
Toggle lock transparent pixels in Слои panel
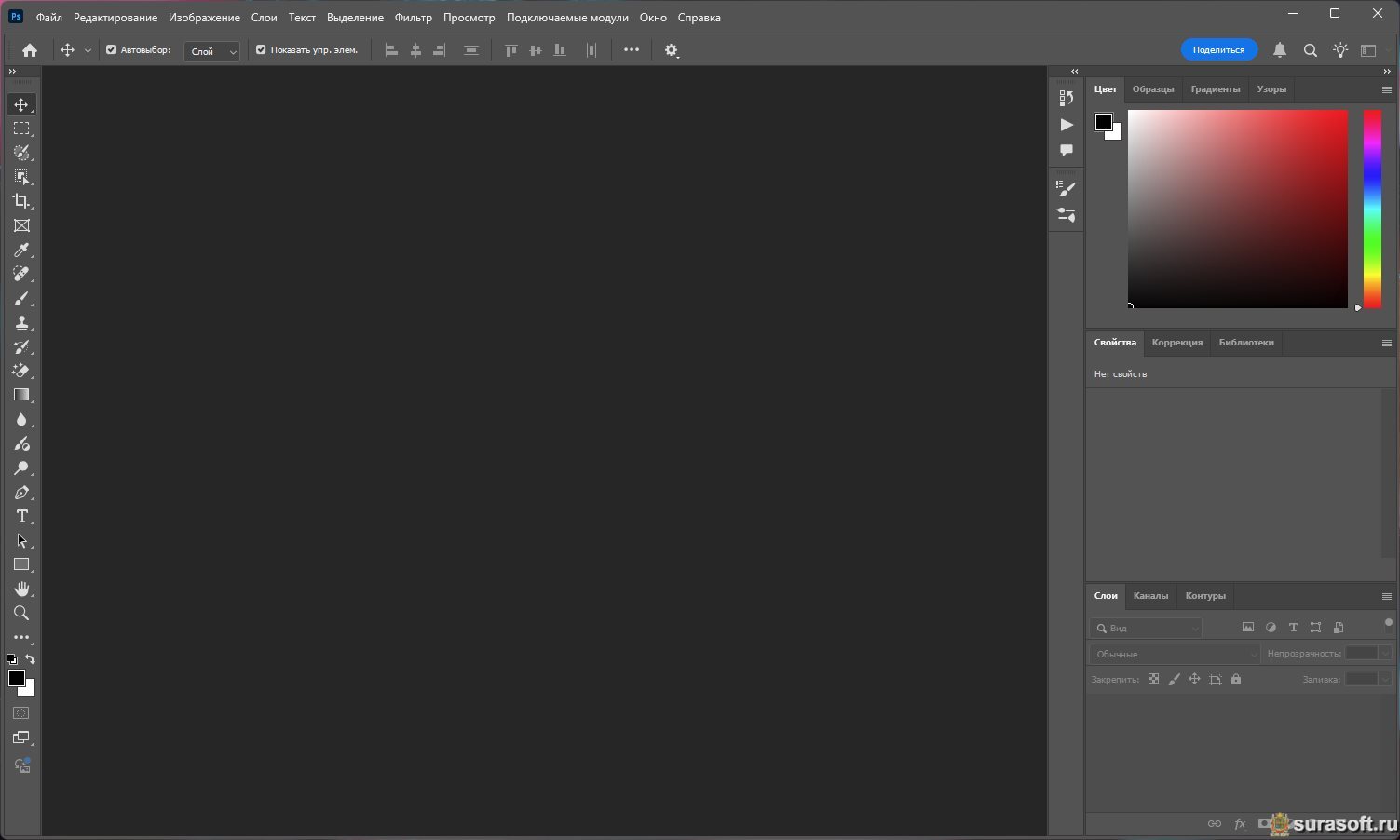point(1153,679)
